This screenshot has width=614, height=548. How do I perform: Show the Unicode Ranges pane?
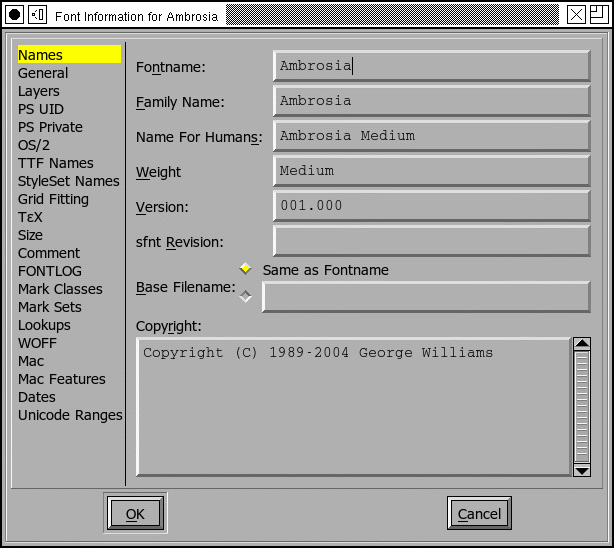coord(70,415)
